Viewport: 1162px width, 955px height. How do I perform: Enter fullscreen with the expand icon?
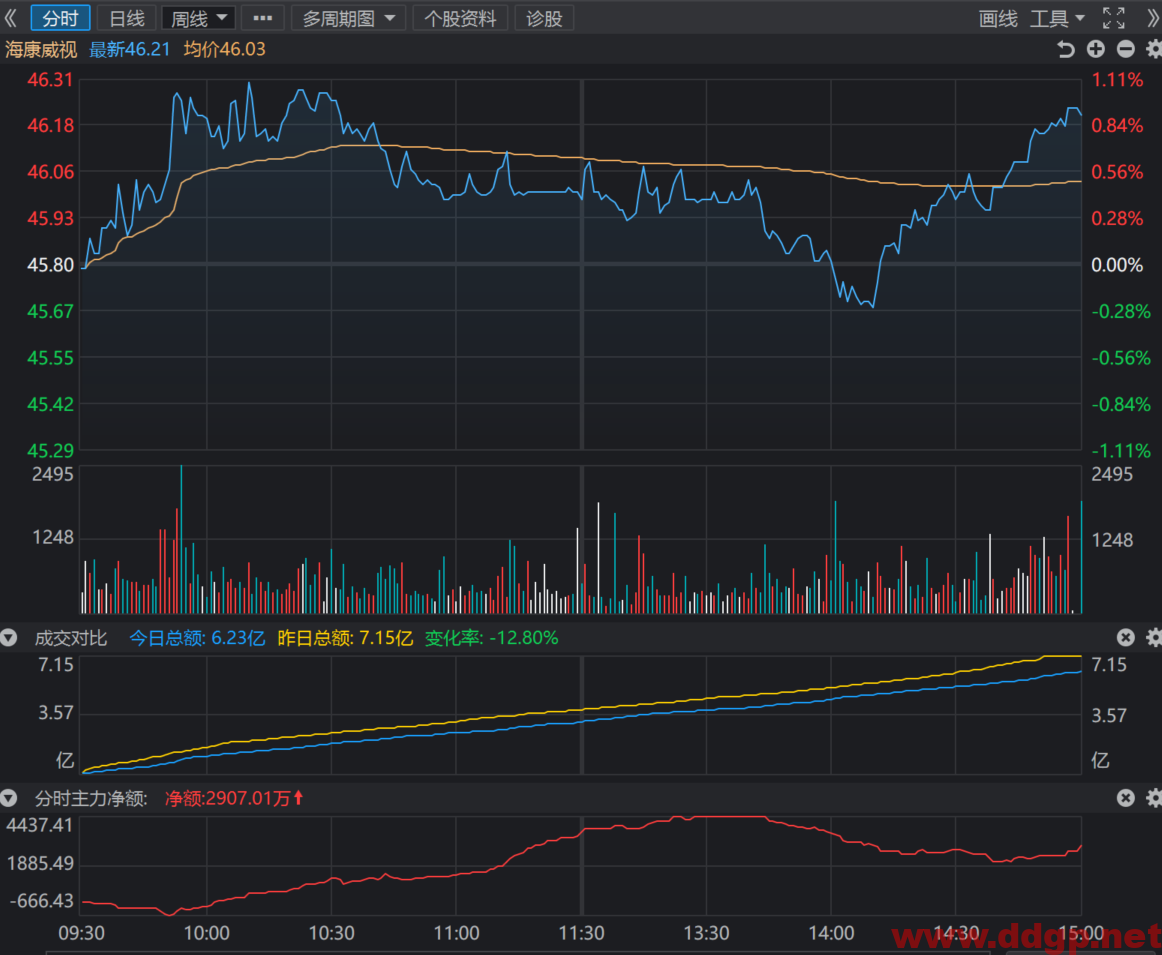point(1113,18)
